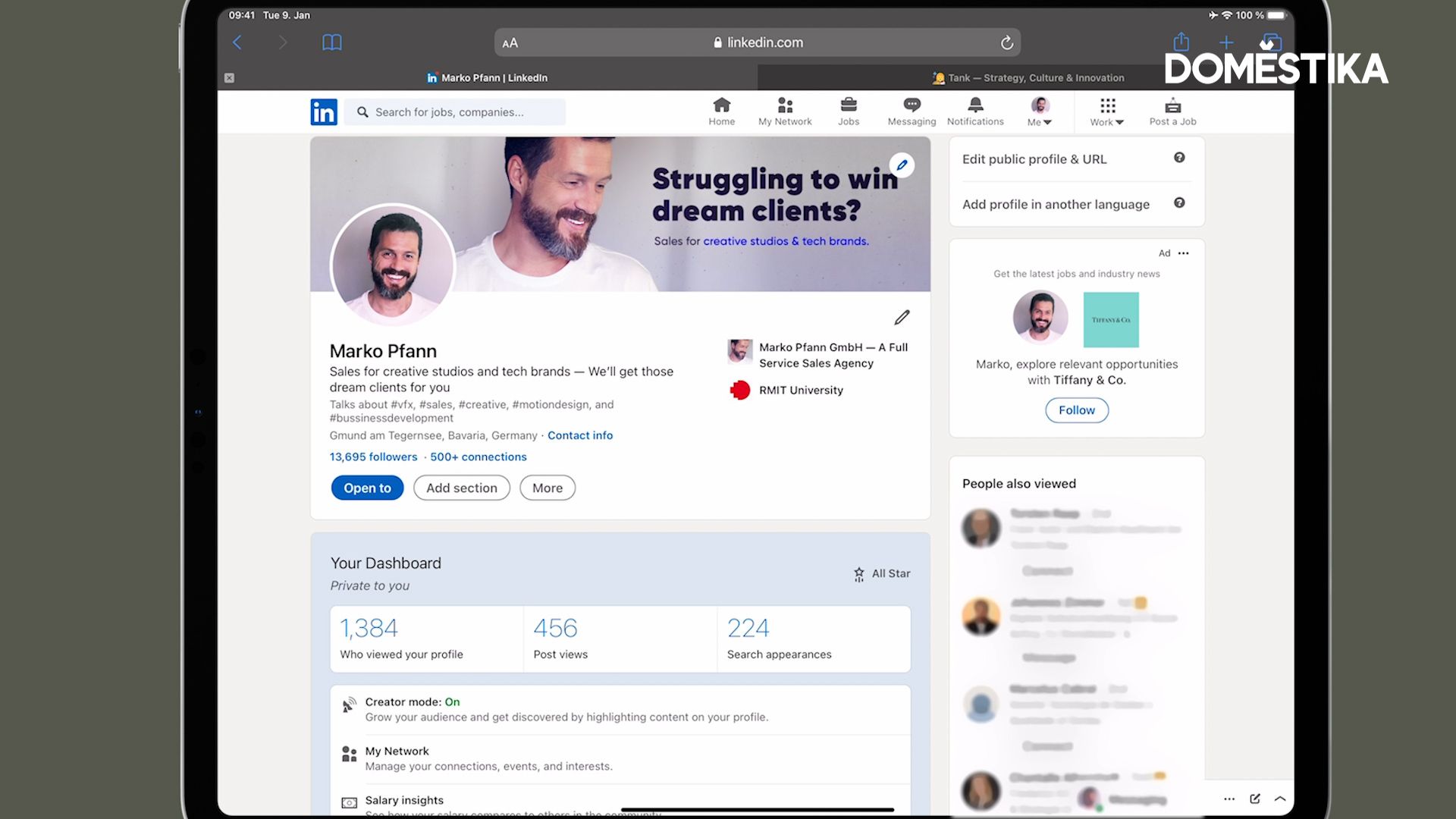This screenshot has height=819, width=1456.
Task: Click the Open to button
Action: tap(367, 488)
